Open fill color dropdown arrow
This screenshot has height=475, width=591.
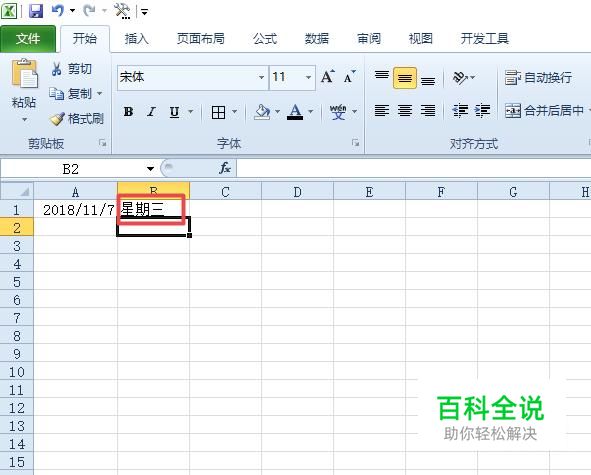277,112
